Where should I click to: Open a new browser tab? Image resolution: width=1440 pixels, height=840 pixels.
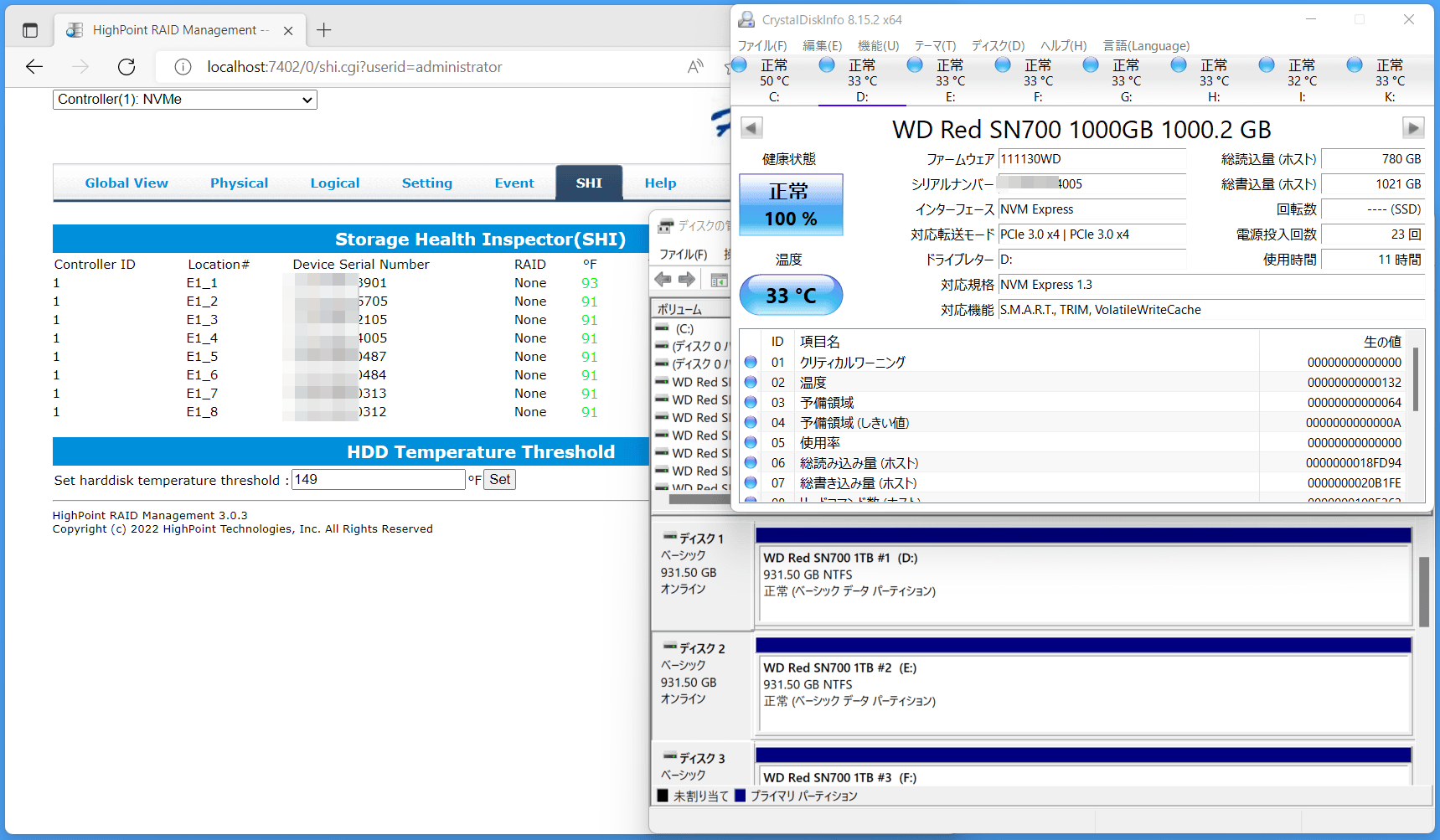click(x=324, y=30)
